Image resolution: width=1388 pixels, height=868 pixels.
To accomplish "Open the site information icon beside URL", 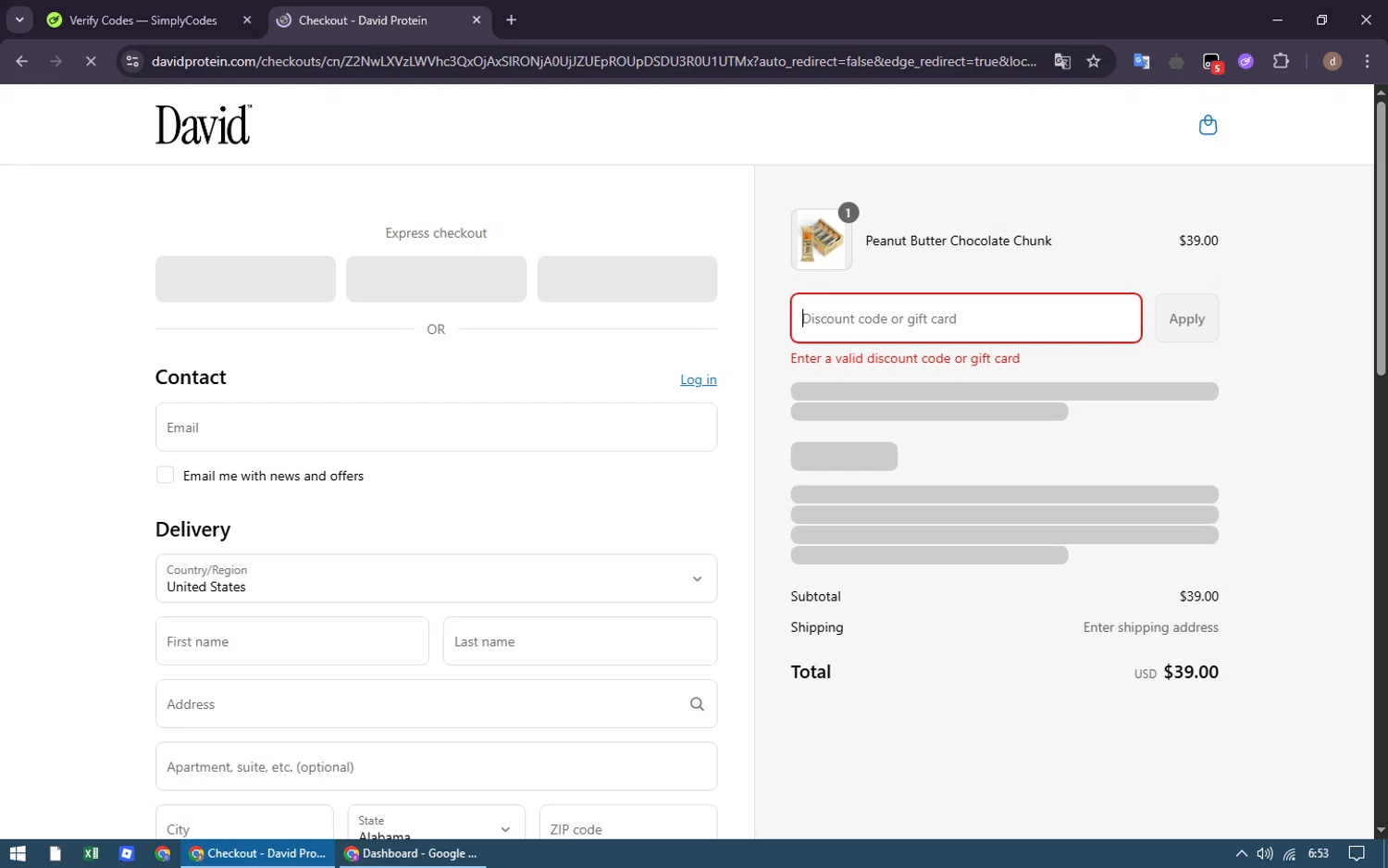I will pos(132,61).
